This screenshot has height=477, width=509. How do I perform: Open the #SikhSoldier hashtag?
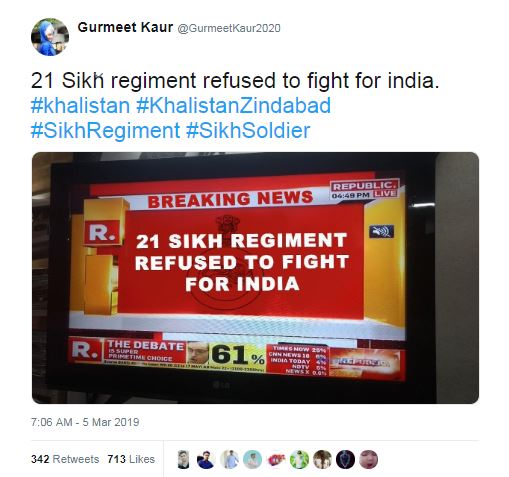tap(248, 130)
